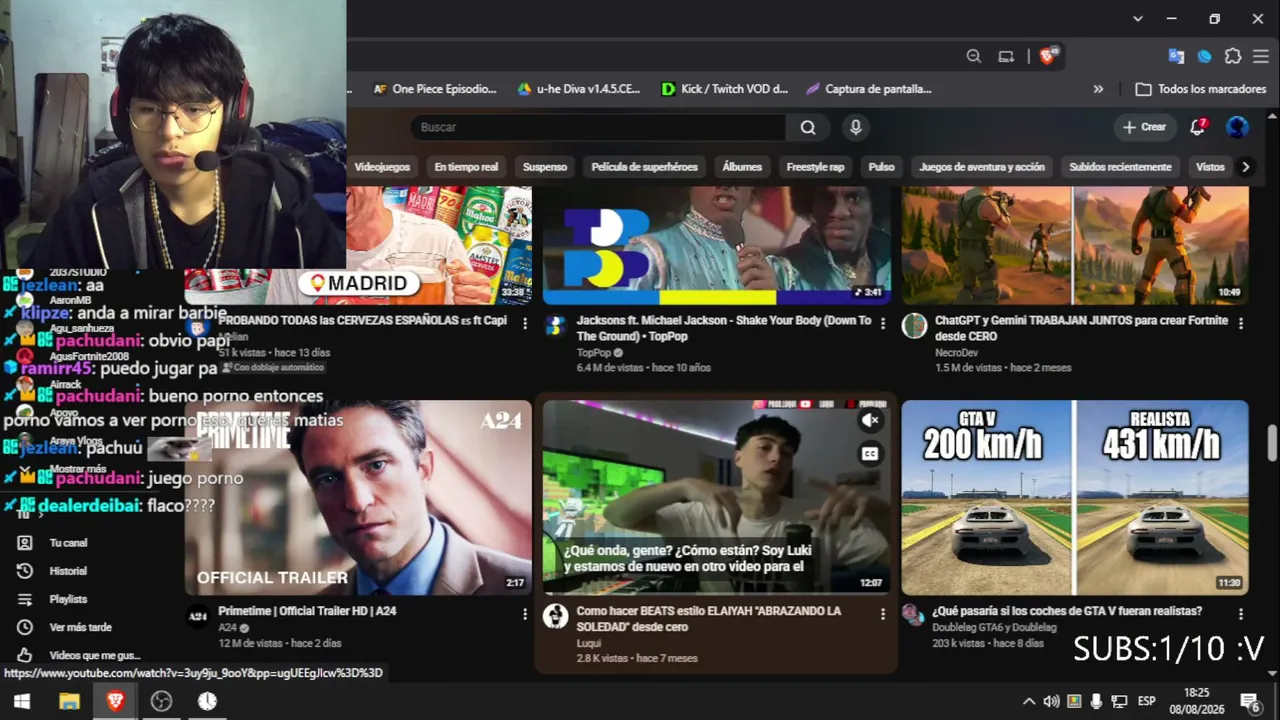Open more options for the GTA V realistas video

pos(1241,614)
